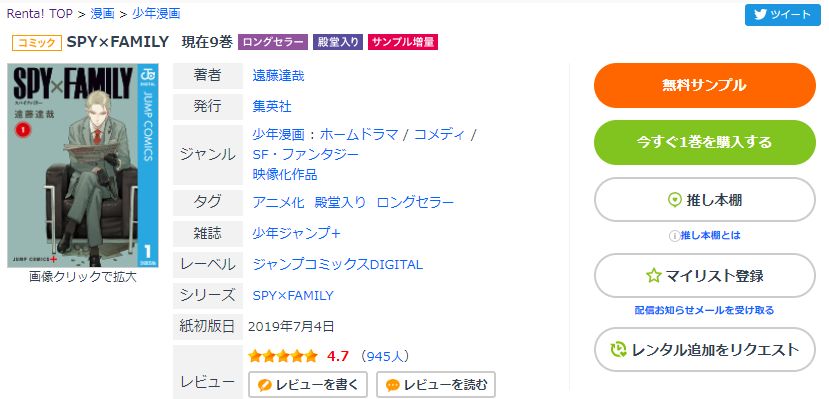Screen dimensions: 829x399
Task: Enlarge the SPY×FAMILY cover image
Action: coord(82,165)
